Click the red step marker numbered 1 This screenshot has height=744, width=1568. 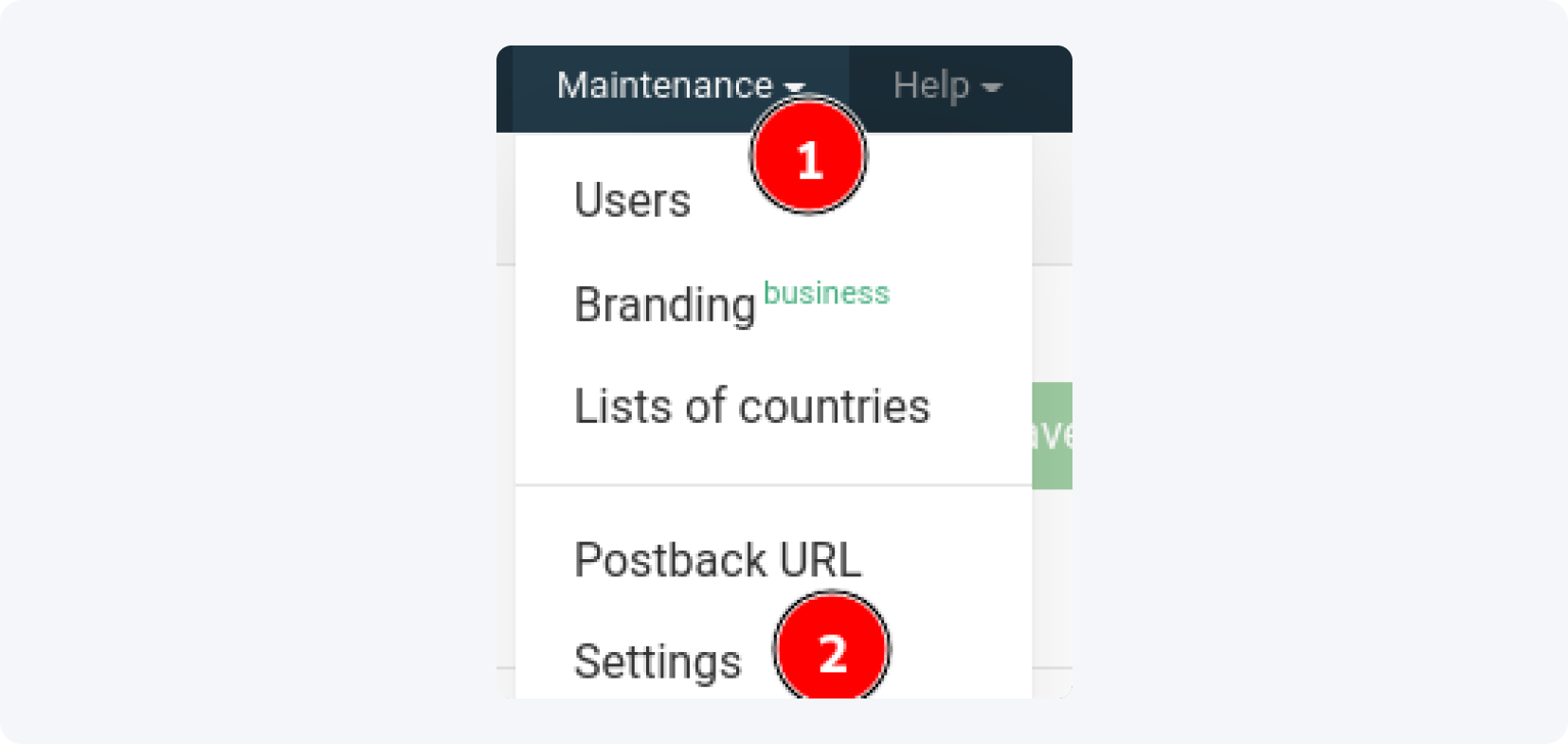(x=808, y=157)
